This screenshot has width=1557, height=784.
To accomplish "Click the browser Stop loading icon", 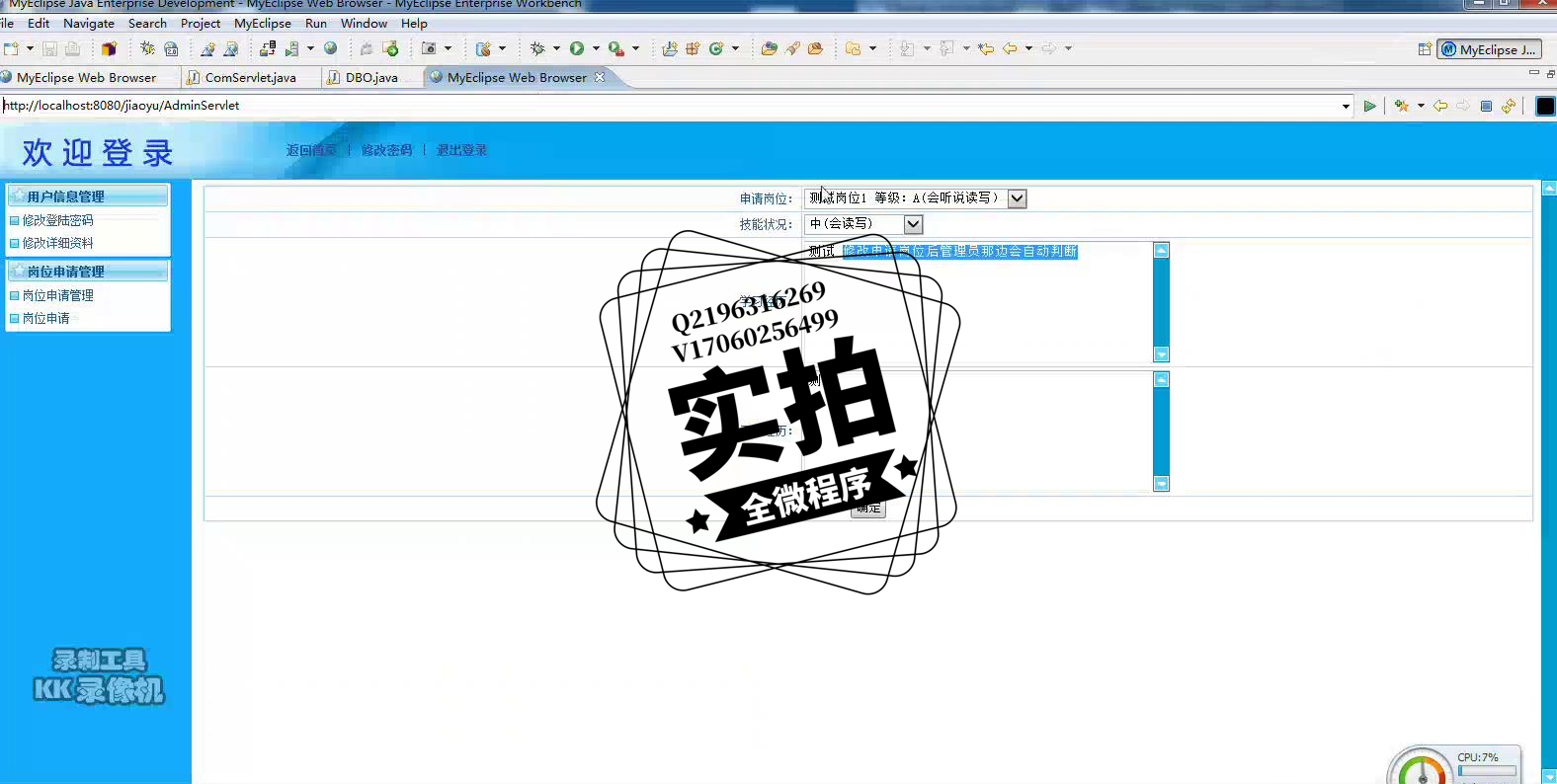I will click(1486, 106).
